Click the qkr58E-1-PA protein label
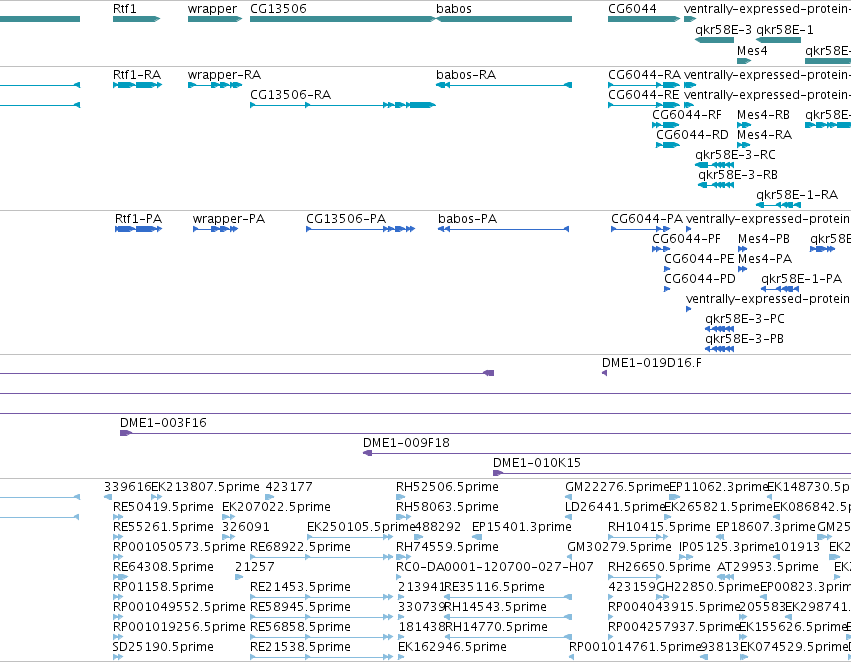 801,279
